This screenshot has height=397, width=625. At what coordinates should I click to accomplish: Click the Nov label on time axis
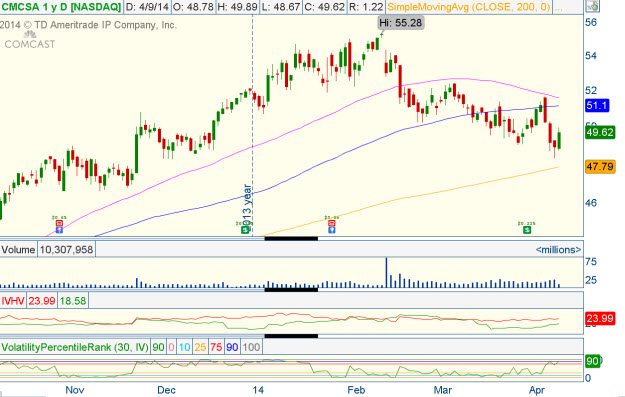point(75,390)
